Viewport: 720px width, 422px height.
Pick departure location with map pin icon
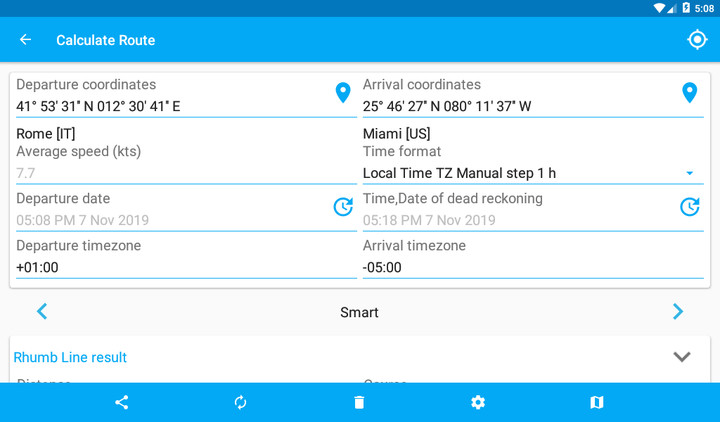coord(343,93)
